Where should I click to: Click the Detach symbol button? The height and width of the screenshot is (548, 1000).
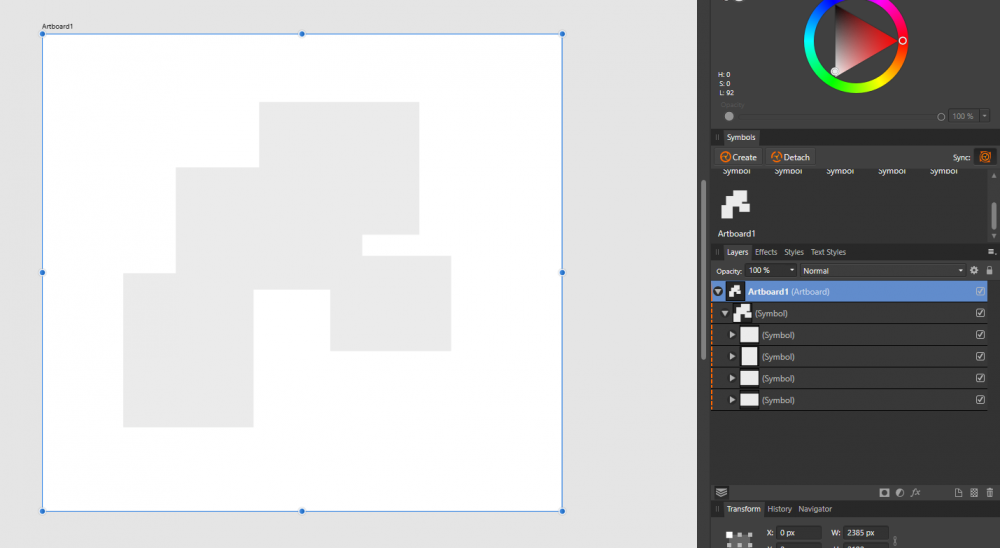click(790, 157)
